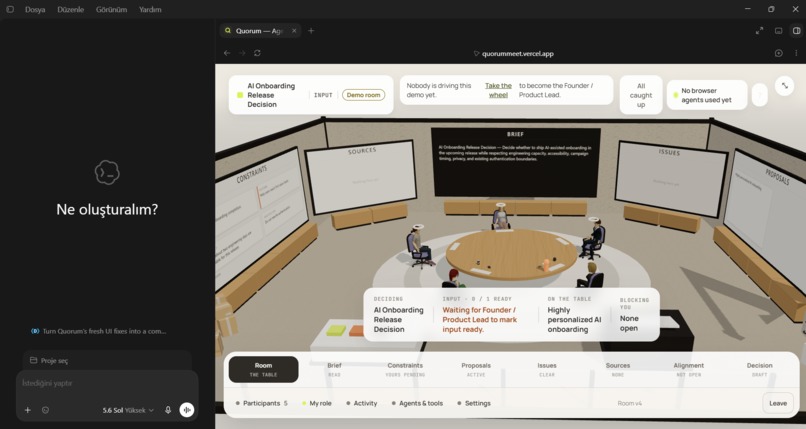
Task: Toggle the sidebar icon beside the Dosya menu
Action: [x=10, y=9]
